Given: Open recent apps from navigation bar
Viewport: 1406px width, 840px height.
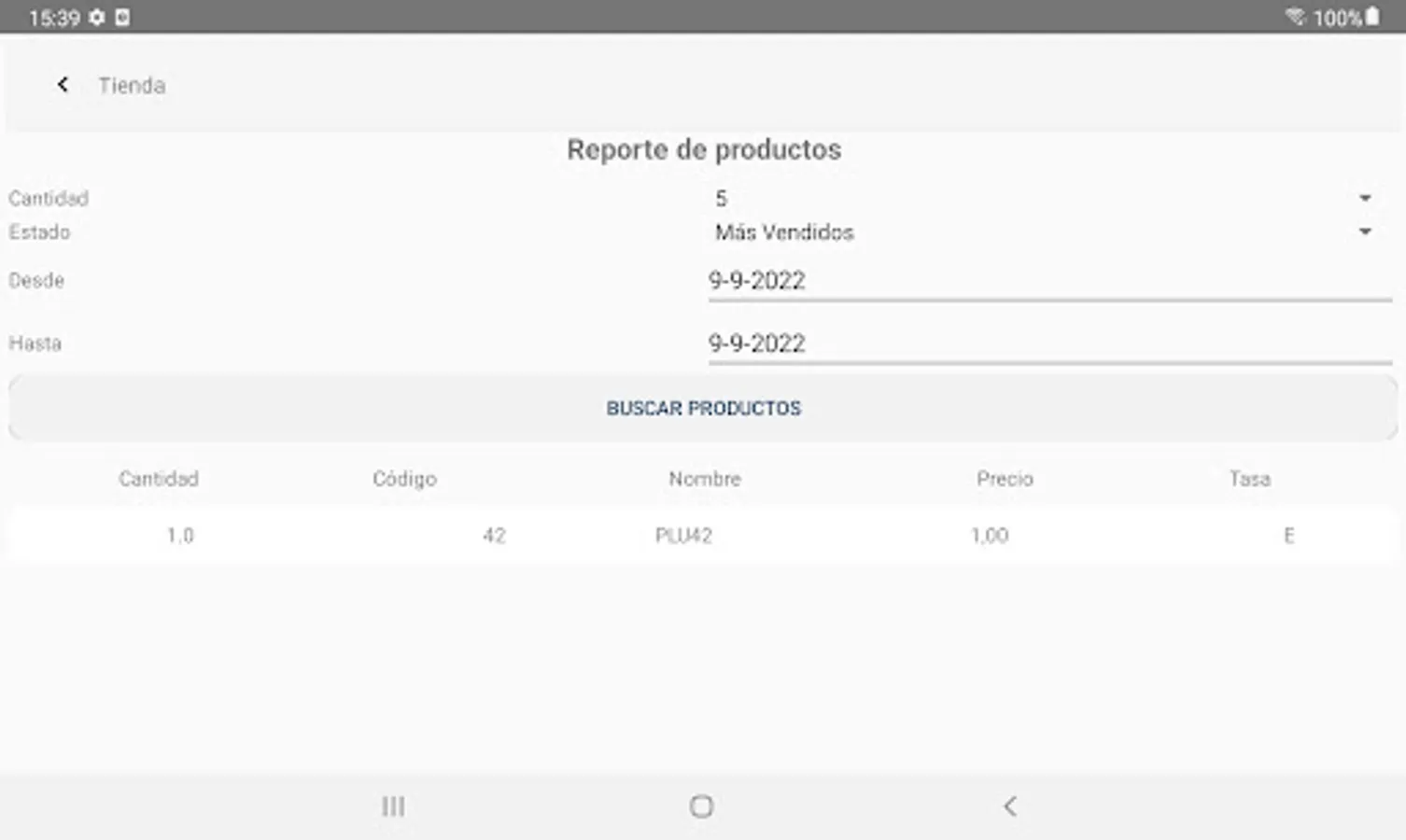Looking at the screenshot, I should [x=393, y=805].
